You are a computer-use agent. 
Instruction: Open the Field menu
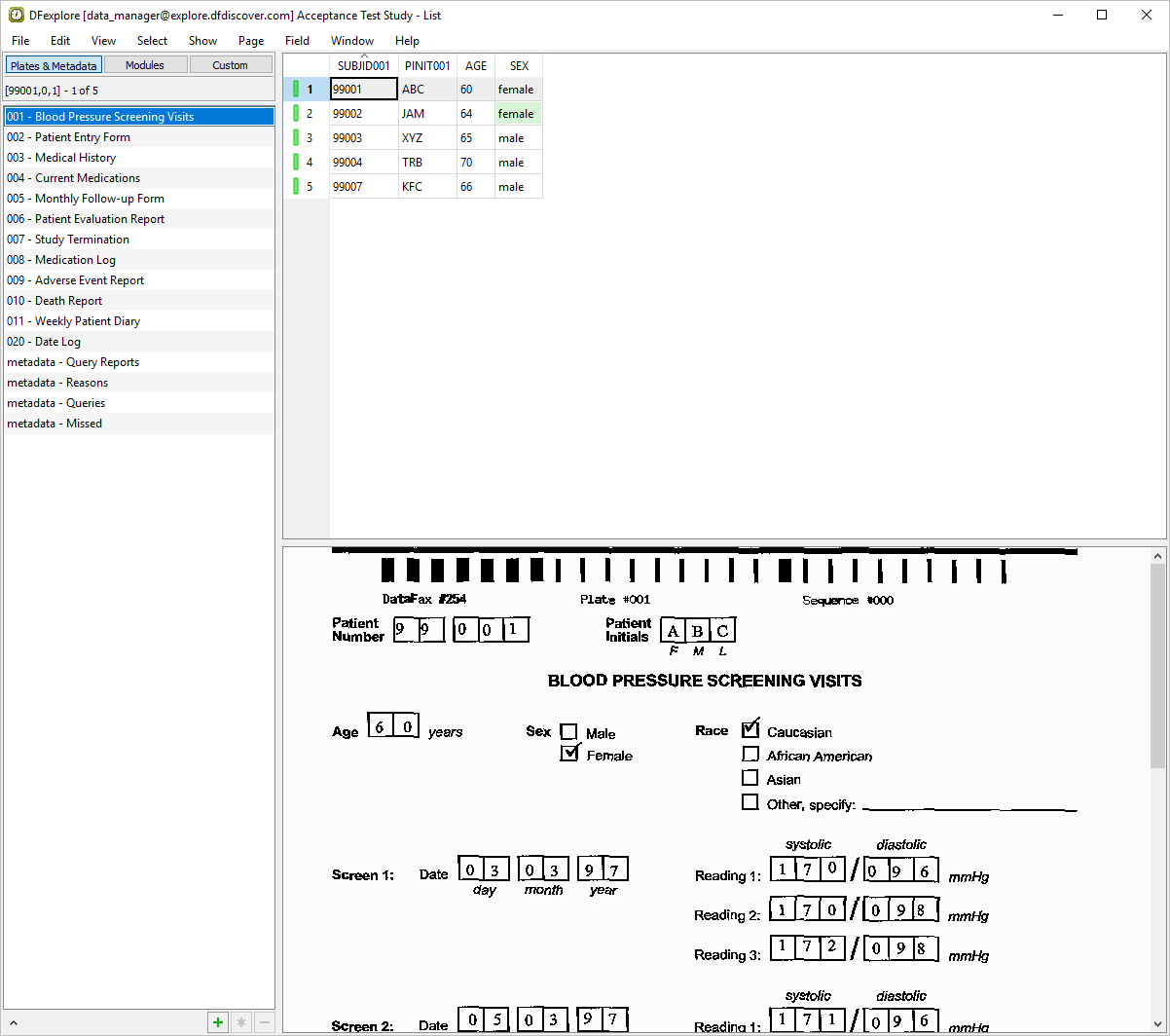297,41
